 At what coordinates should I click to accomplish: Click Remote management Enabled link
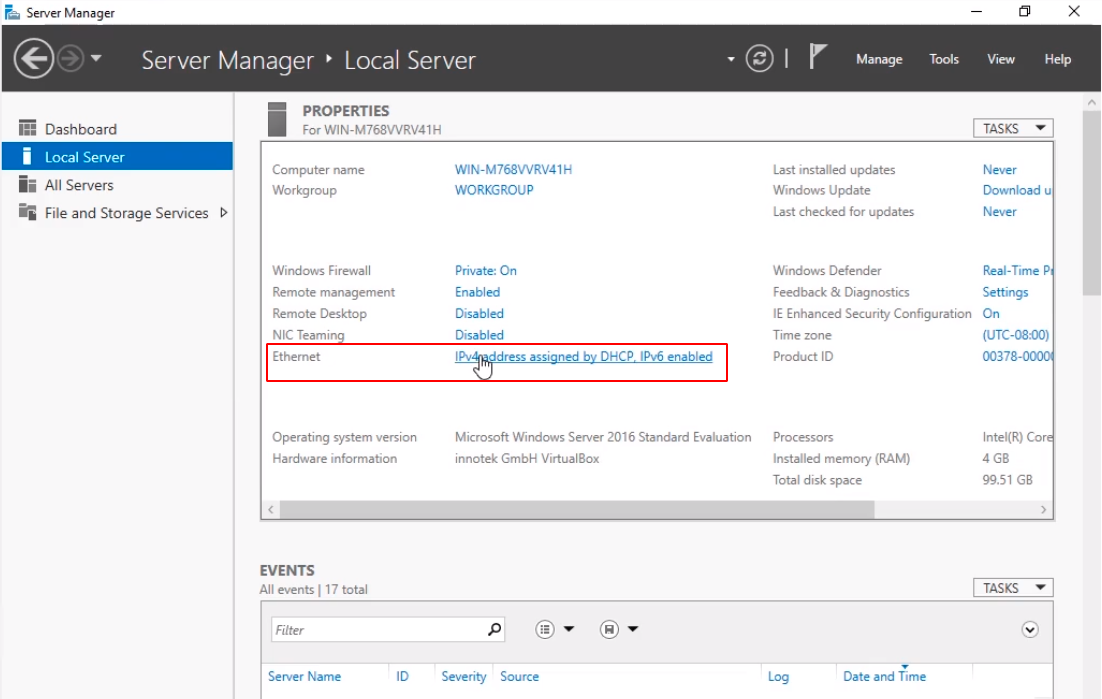(x=477, y=292)
